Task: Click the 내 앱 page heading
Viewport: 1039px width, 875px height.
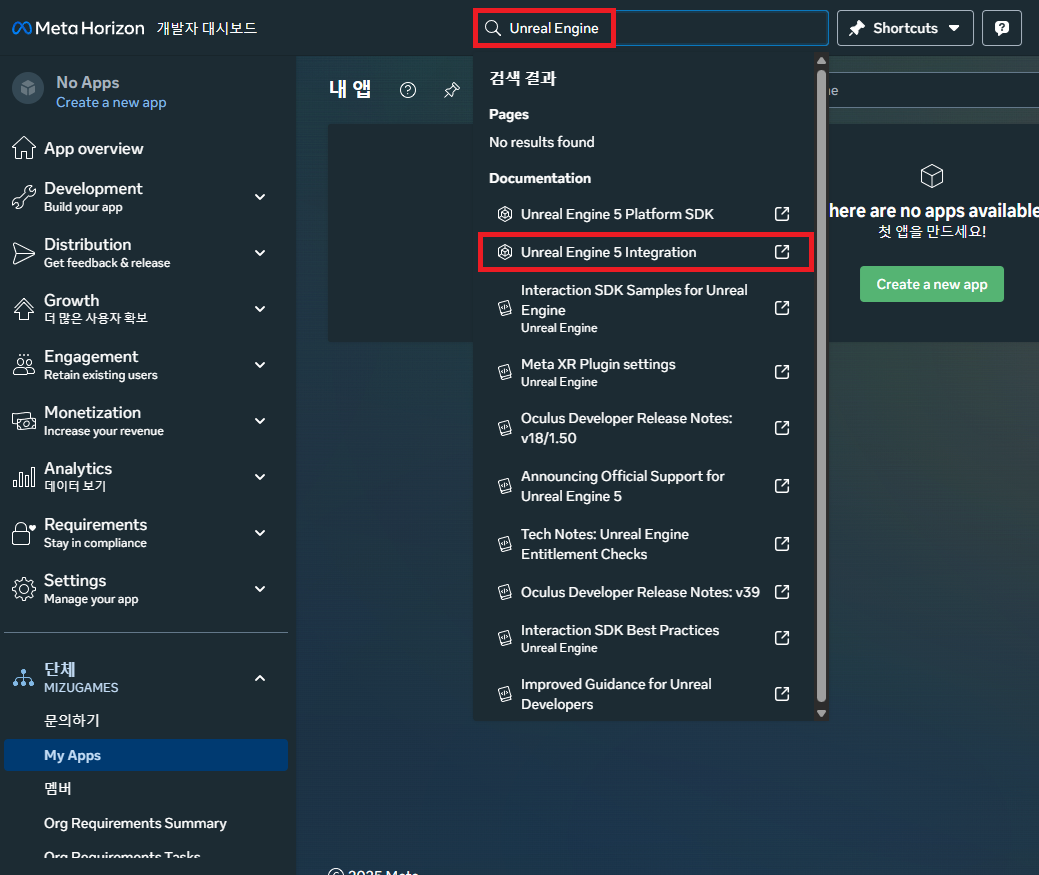Action: pyautogui.click(x=350, y=89)
